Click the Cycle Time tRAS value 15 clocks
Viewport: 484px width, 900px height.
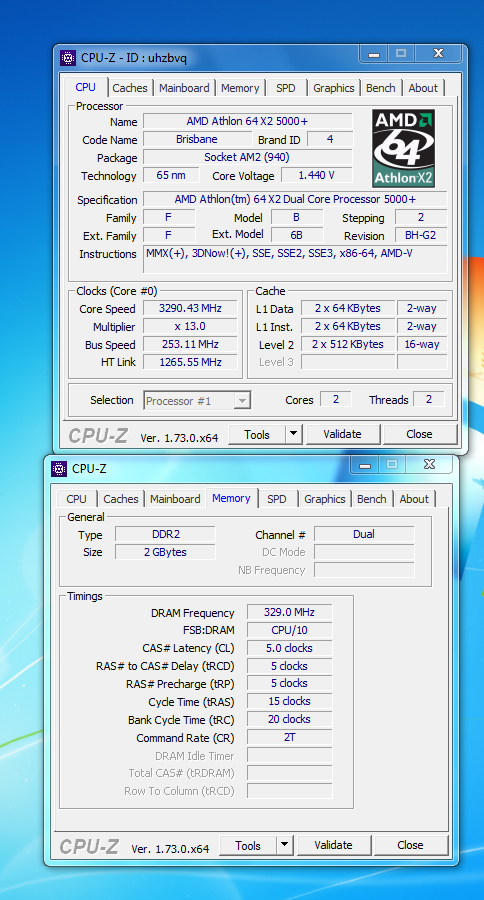tap(289, 701)
